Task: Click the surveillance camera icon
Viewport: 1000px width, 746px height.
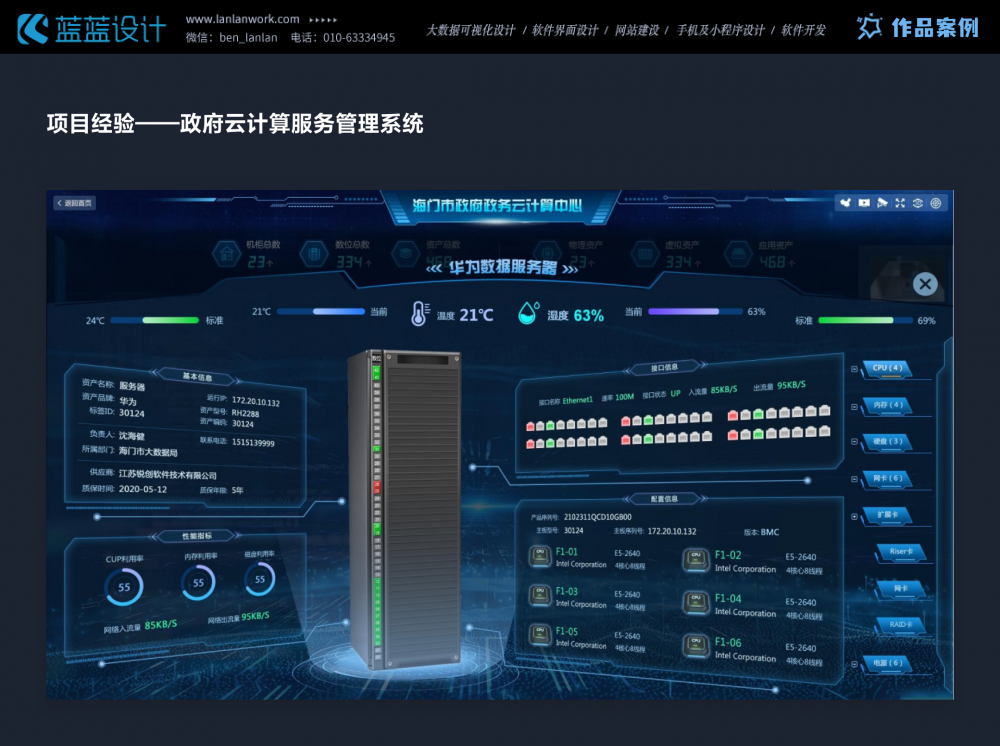Action: pos(882,203)
